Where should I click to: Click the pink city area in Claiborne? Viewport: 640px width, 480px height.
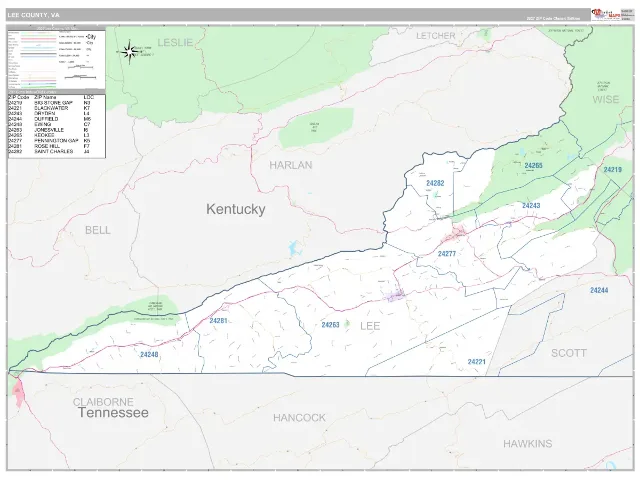[x=18, y=392]
